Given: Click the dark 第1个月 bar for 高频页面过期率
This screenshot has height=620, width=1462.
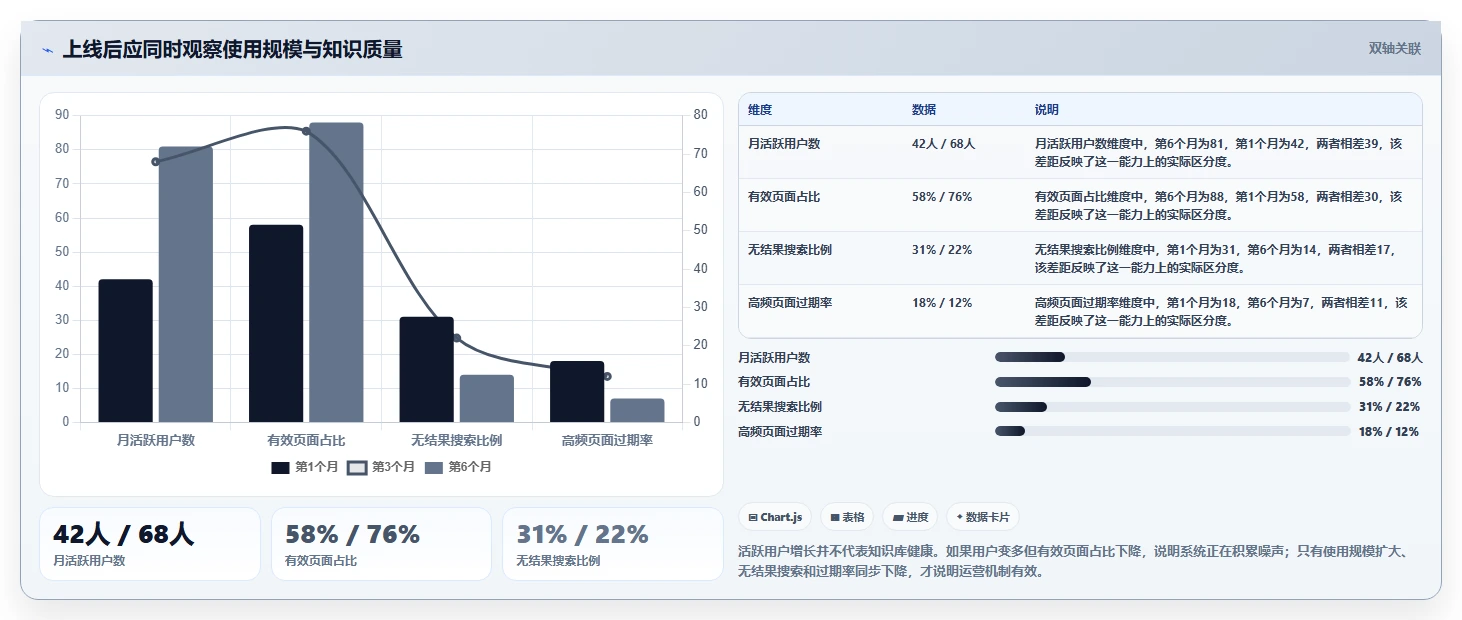Looking at the screenshot, I should pos(577,392).
